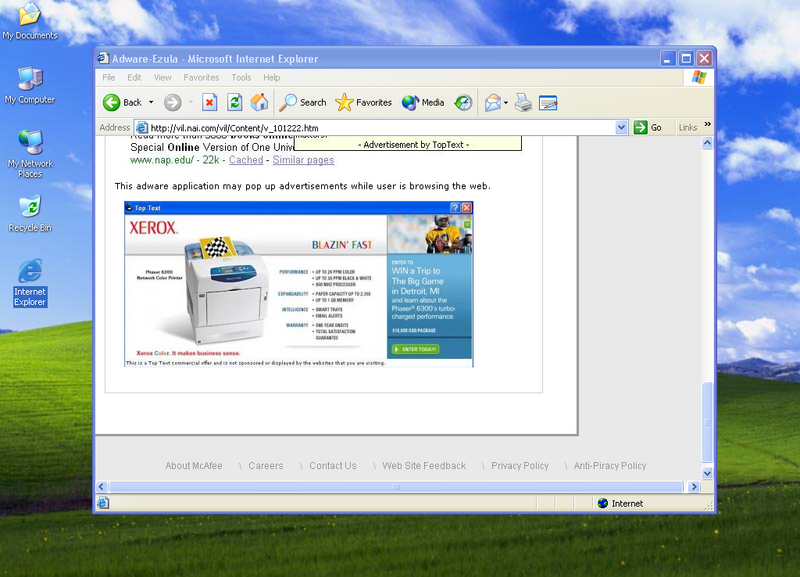The width and height of the screenshot is (800, 577).
Task: Print the current page
Action: click(x=523, y=103)
